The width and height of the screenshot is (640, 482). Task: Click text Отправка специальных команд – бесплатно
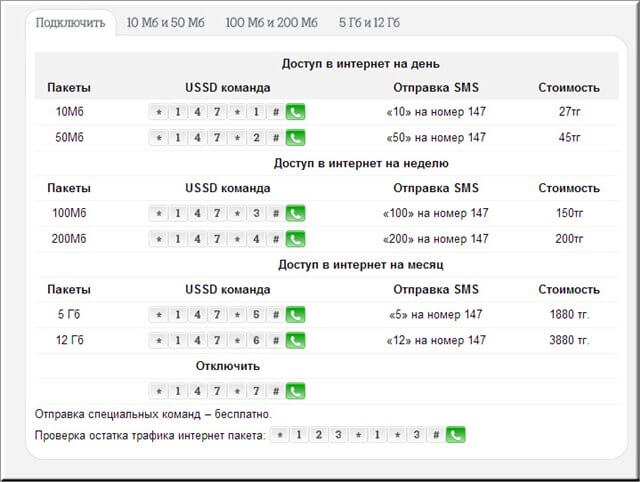153,414
